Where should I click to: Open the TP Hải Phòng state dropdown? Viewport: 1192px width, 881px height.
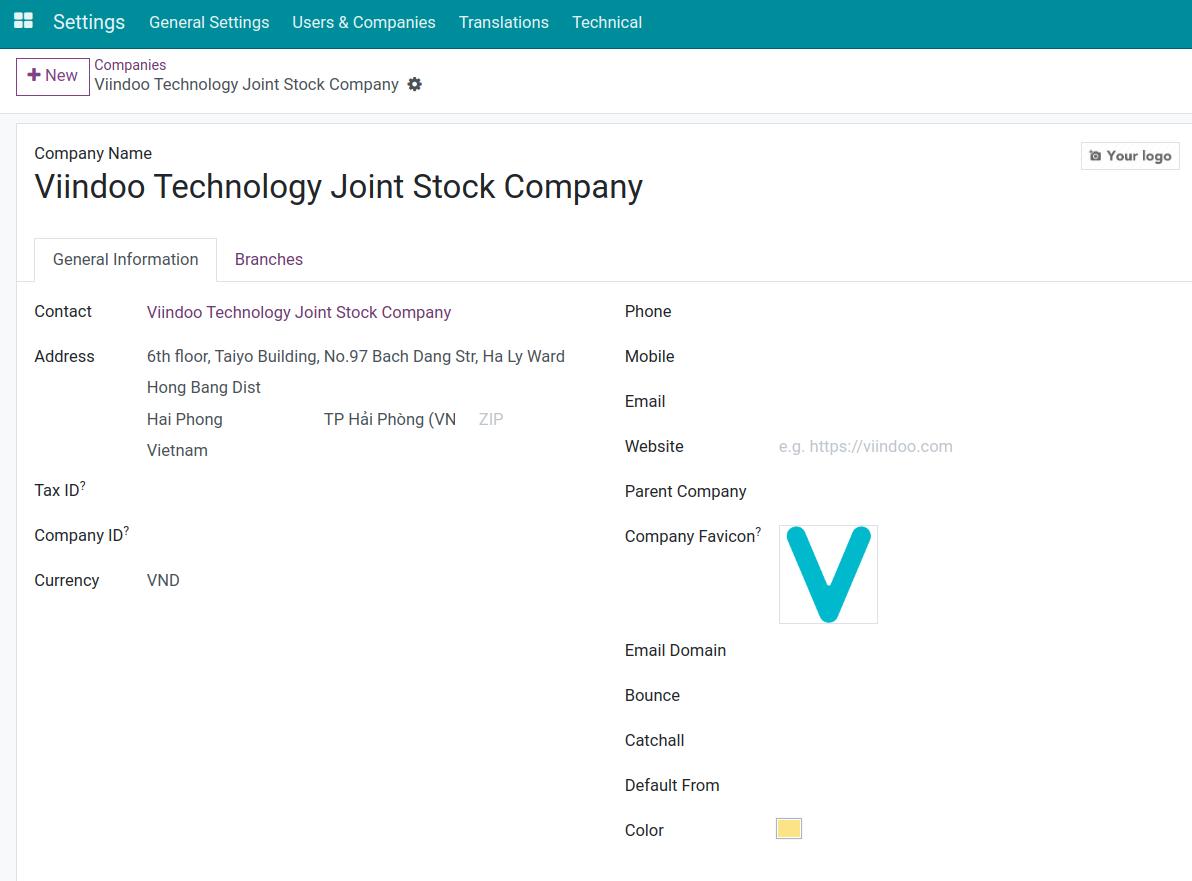(390, 420)
